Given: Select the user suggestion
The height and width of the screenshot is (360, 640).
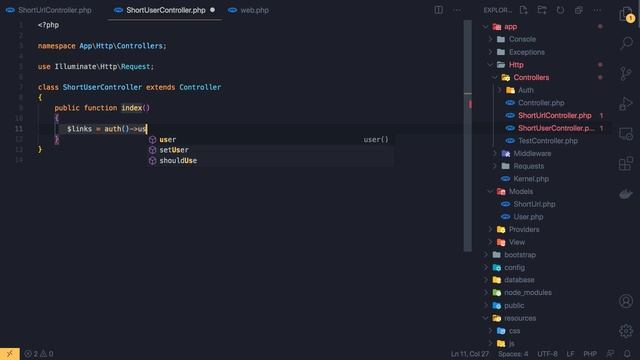Looking at the screenshot, I should click(270, 140).
